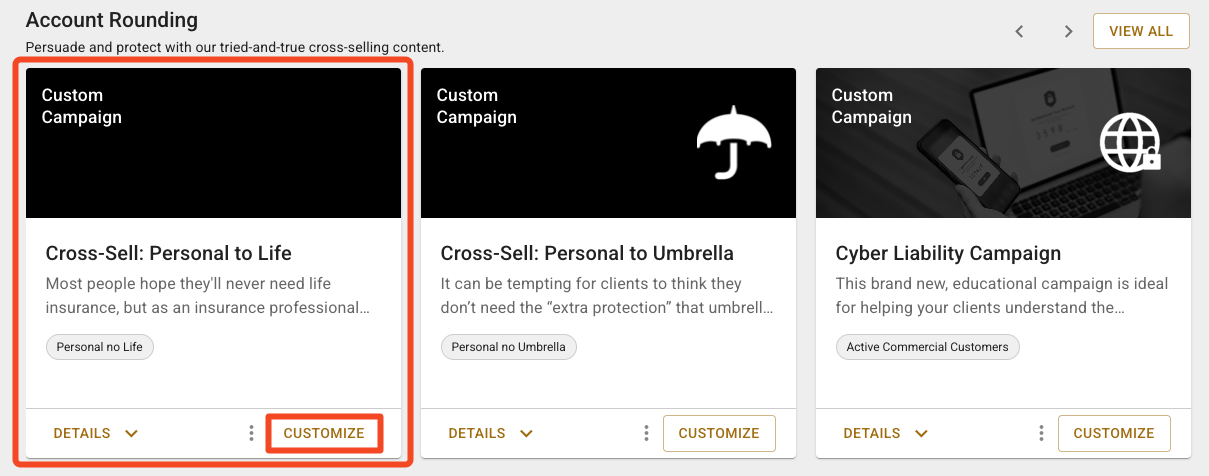Customize the Personal to Life campaign

coord(324,433)
